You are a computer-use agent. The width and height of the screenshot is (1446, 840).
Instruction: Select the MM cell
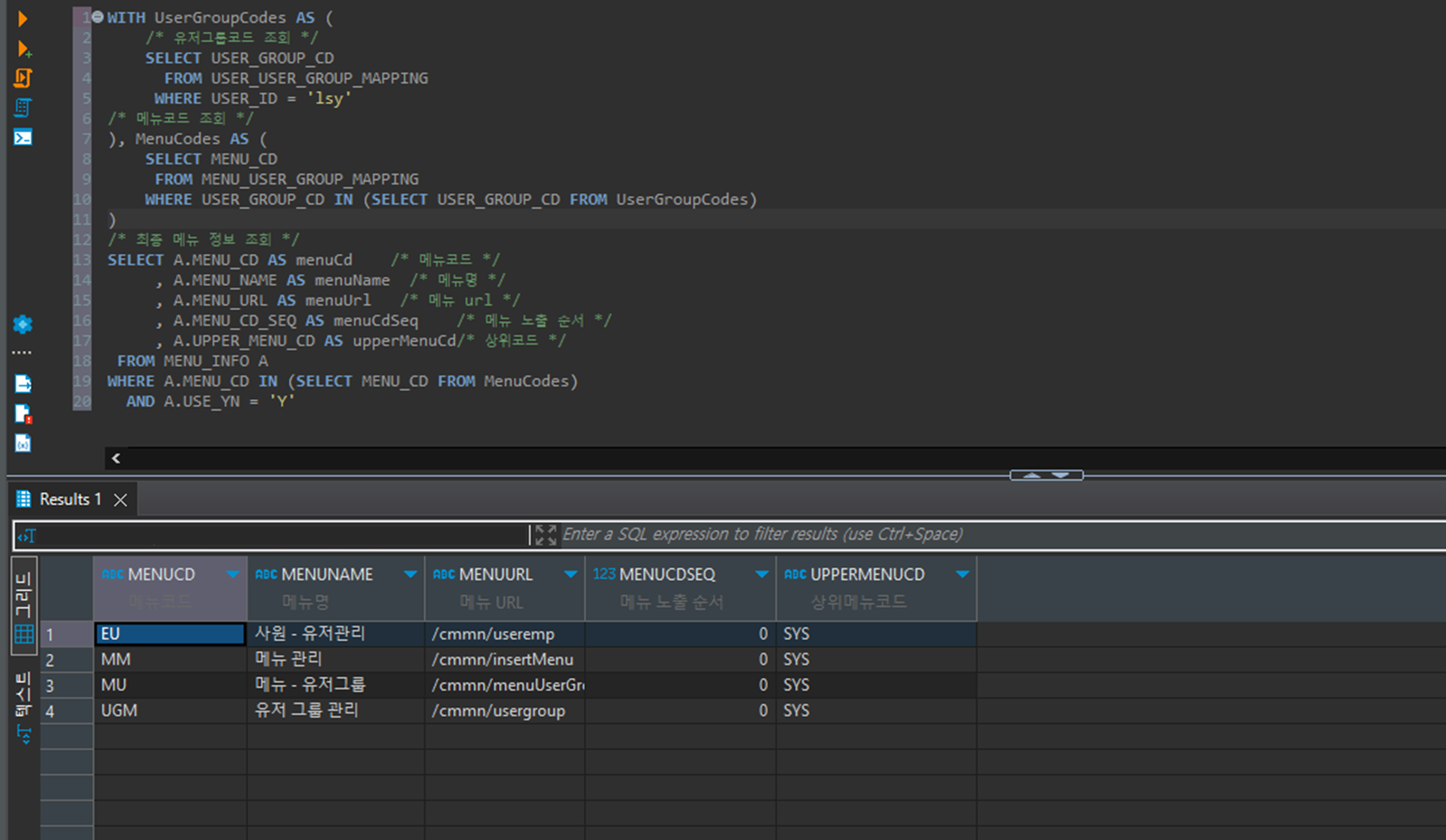tap(171, 660)
